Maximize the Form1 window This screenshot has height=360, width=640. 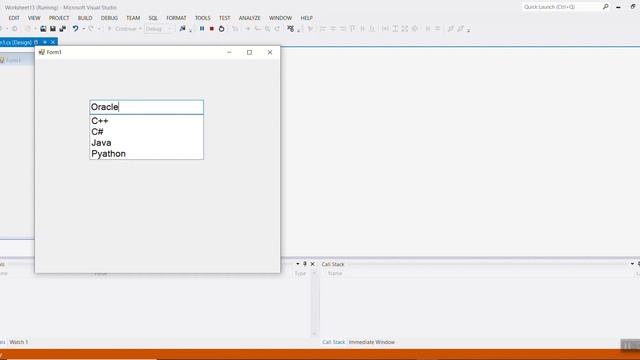[x=249, y=52]
